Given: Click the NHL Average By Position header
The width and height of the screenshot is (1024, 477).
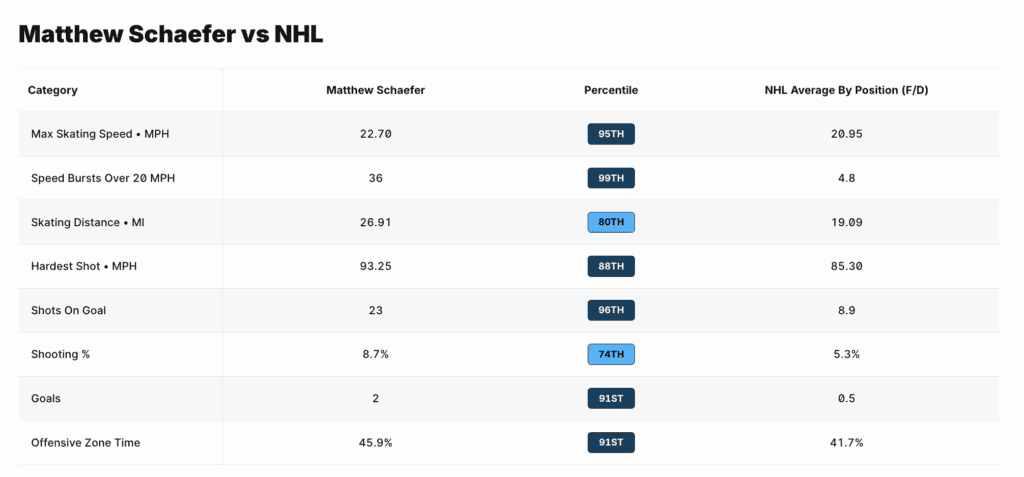Looking at the screenshot, I should (847, 90).
